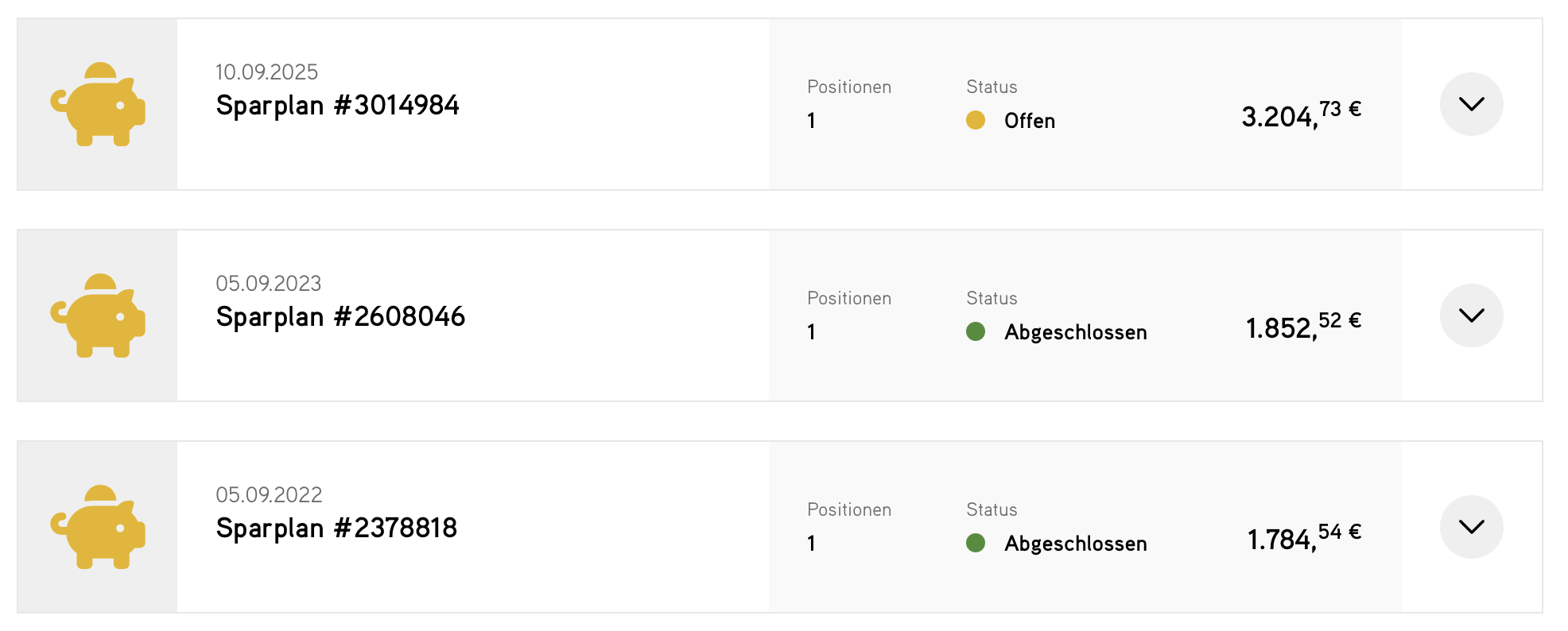Image resolution: width=1568 pixels, height=631 pixels.
Task: Click the date 05.09.2023
Action: (x=268, y=284)
